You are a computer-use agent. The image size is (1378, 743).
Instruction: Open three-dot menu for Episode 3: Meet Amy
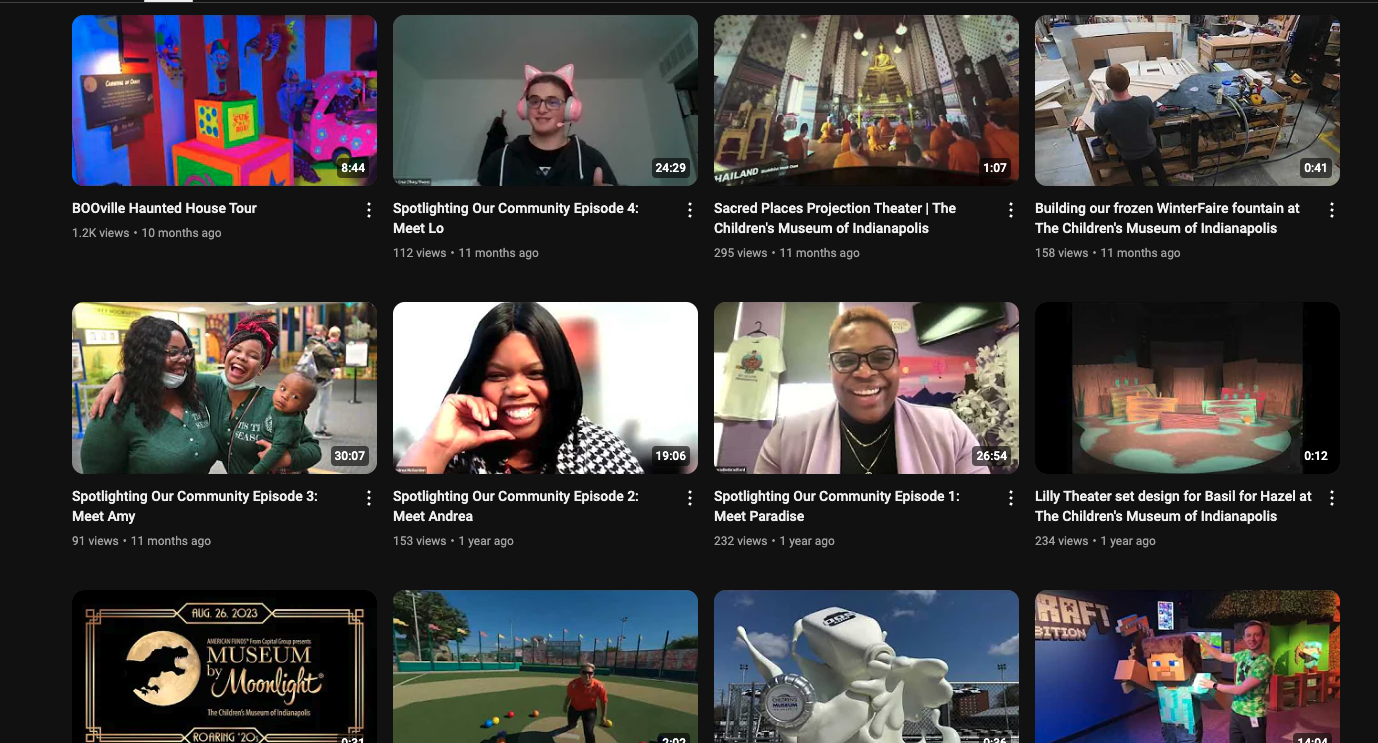point(369,498)
